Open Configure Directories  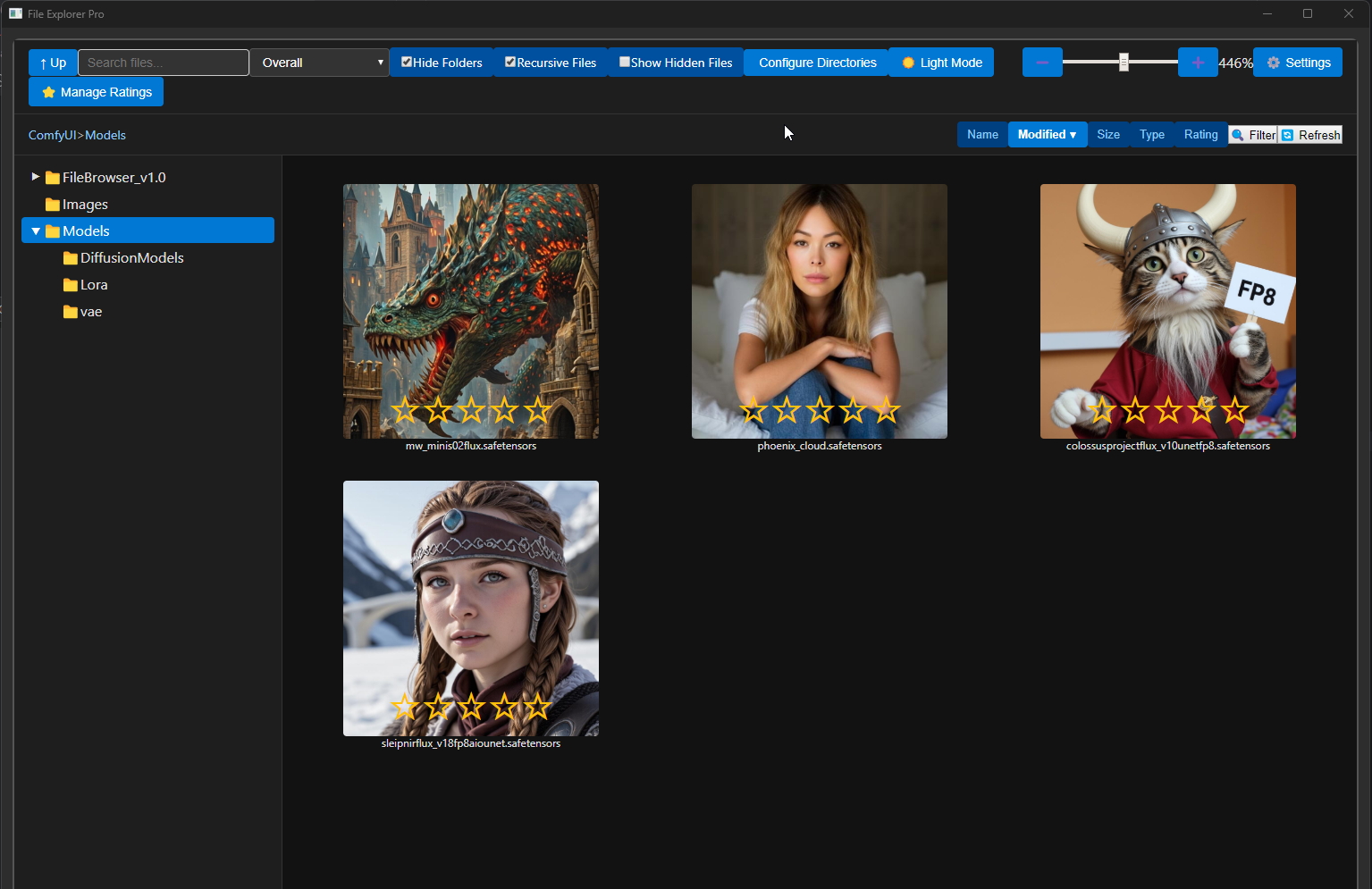click(x=817, y=63)
